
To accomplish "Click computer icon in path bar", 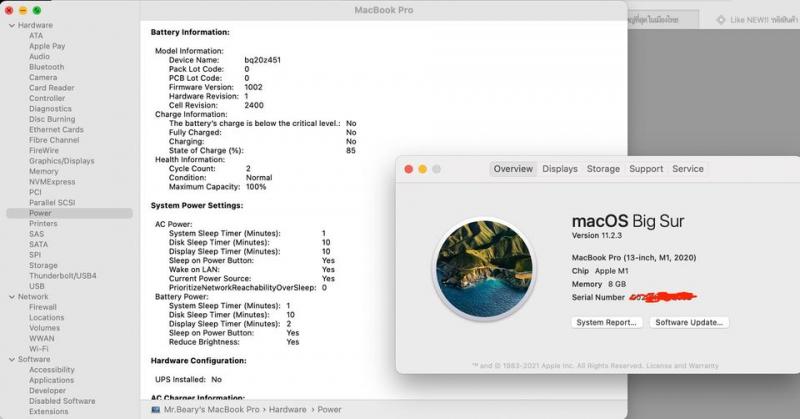I will coord(156,409).
